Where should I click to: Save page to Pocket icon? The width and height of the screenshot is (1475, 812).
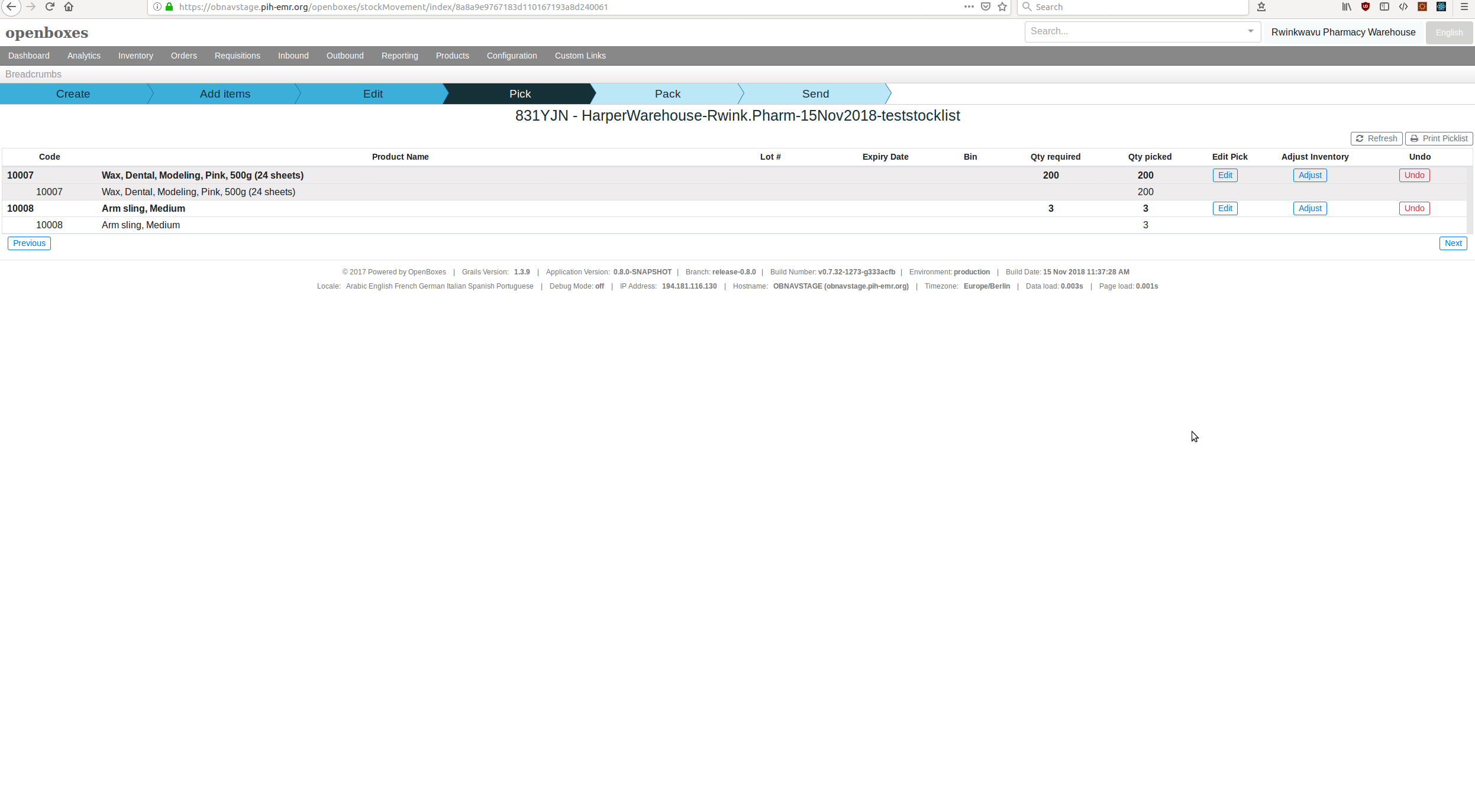[986, 7]
